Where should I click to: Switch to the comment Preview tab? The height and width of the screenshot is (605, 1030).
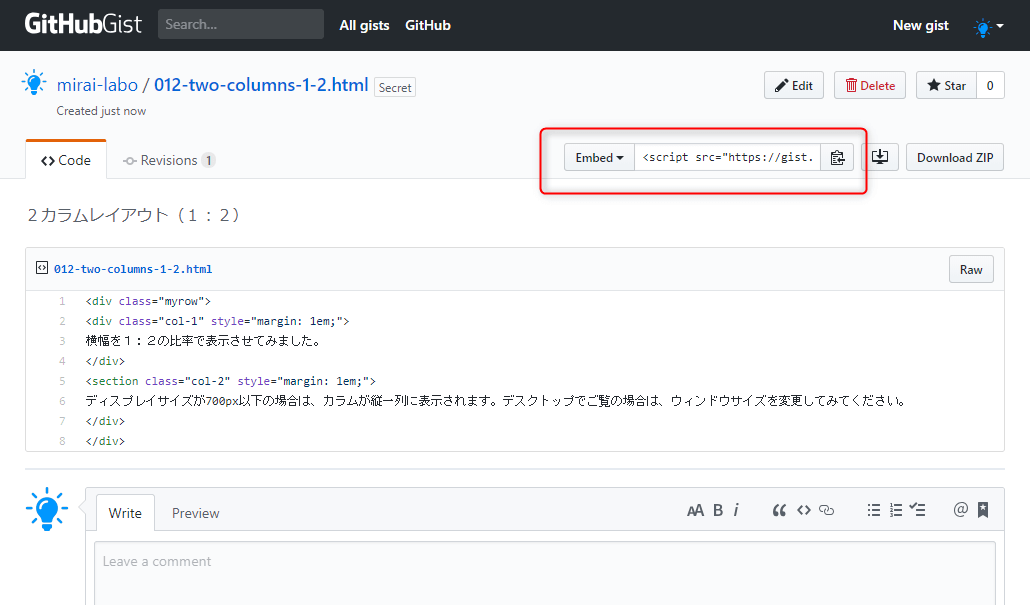click(195, 513)
